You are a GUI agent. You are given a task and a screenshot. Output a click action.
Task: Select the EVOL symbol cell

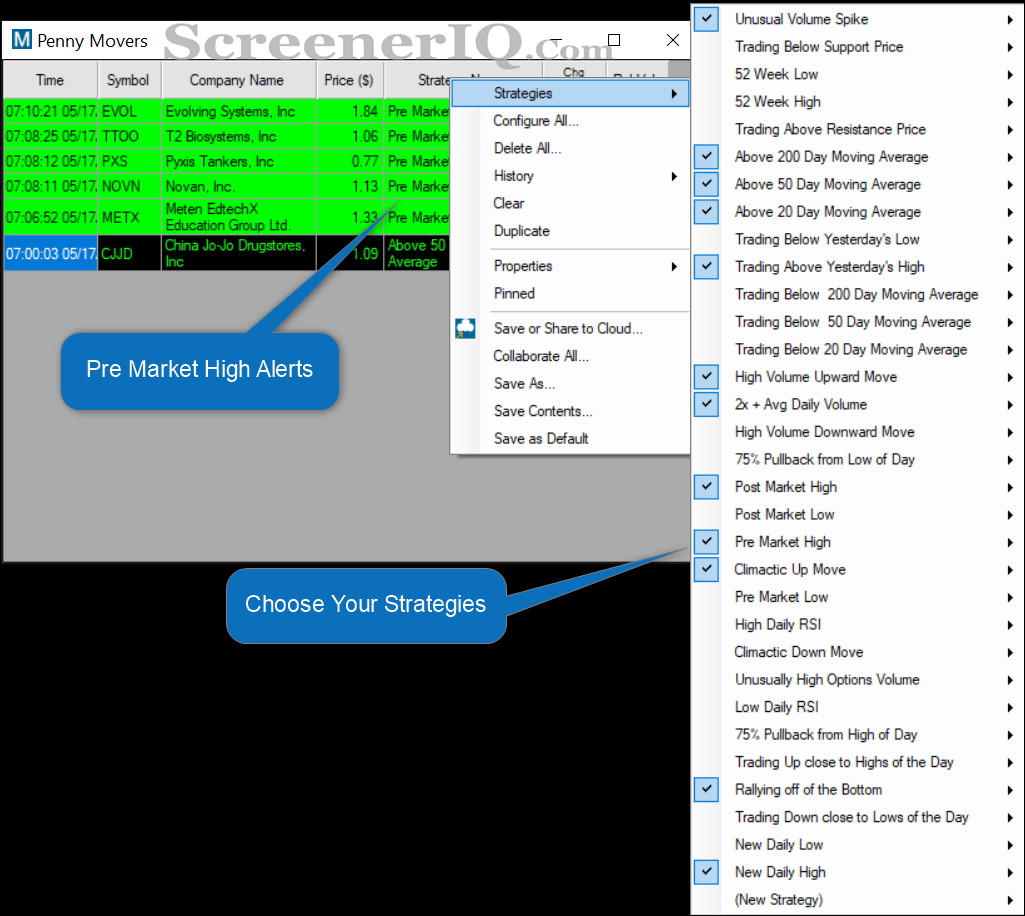coord(129,112)
